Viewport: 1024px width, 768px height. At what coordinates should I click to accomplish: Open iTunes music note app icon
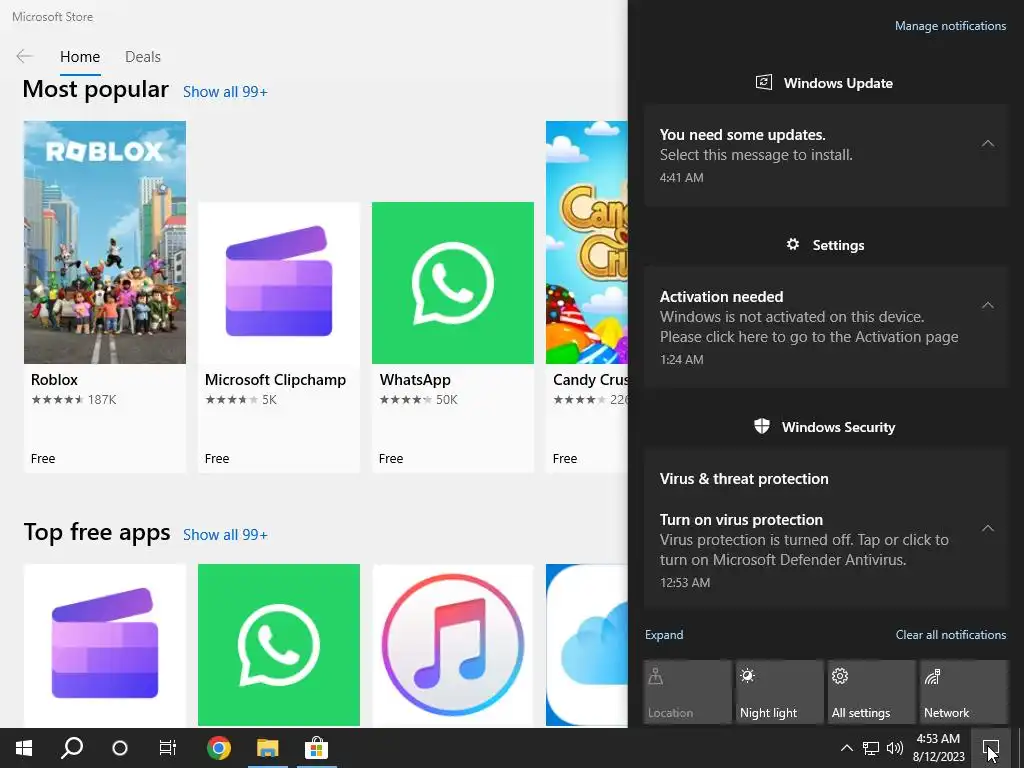453,645
